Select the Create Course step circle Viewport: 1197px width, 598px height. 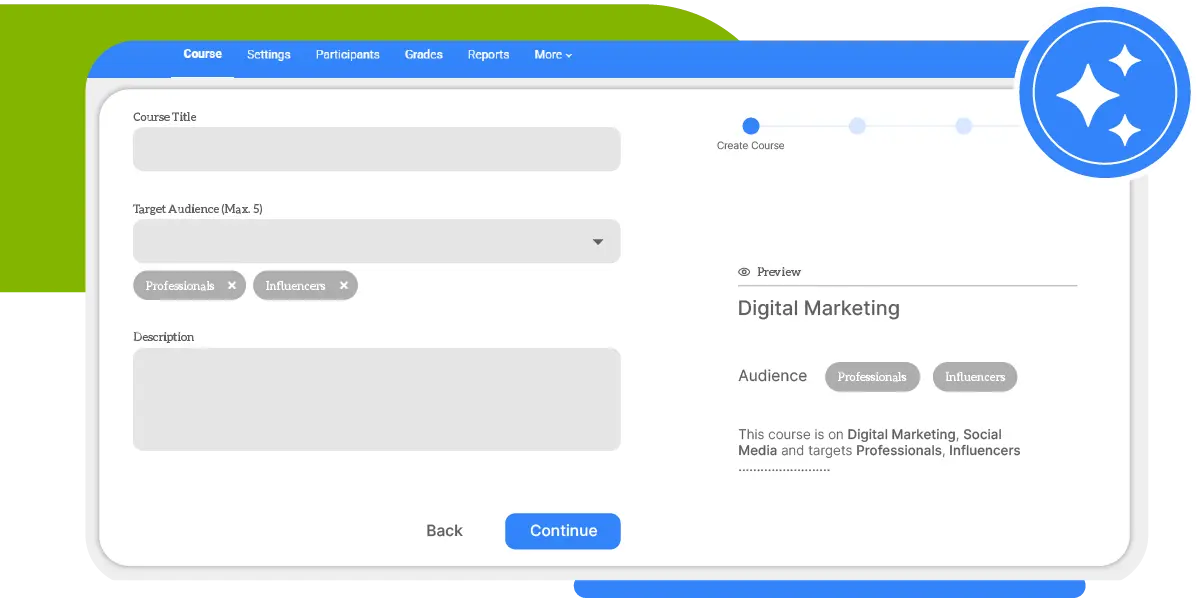[x=751, y=126]
